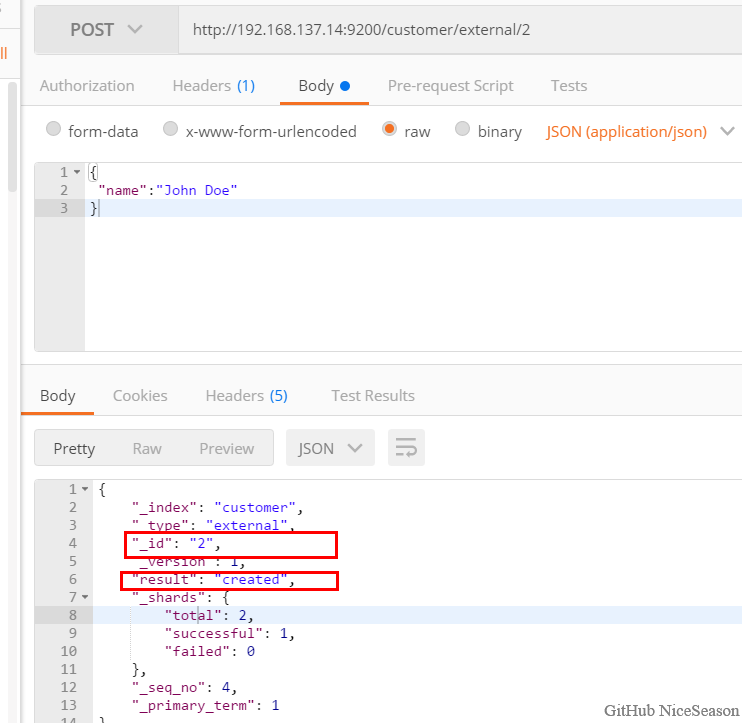Select the raw body option
Image resolution: width=742 pixels, height=723 pixels.
(x=389, y=129)
